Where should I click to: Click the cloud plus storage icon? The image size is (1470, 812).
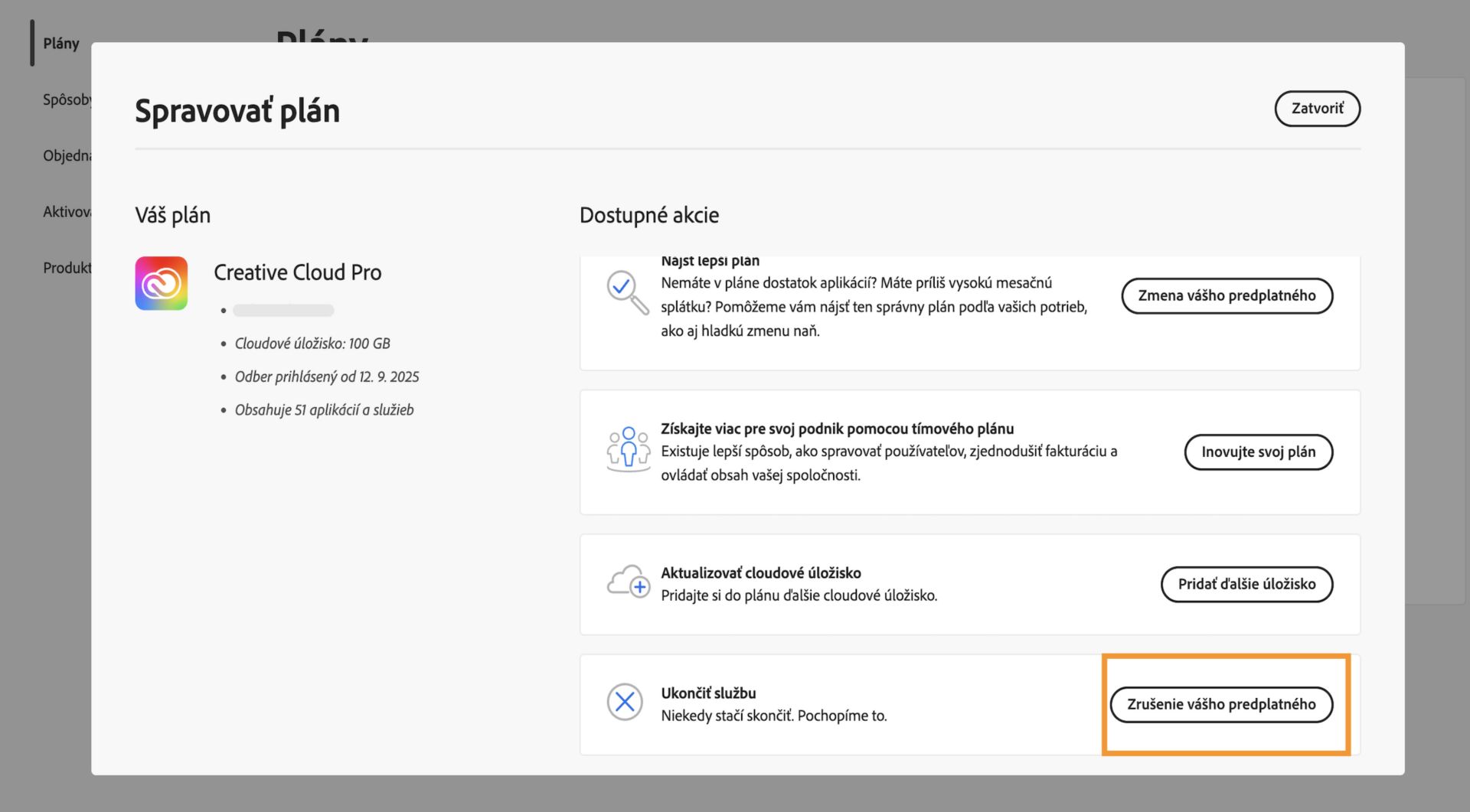pyautogui.click(x=628, y=582)
